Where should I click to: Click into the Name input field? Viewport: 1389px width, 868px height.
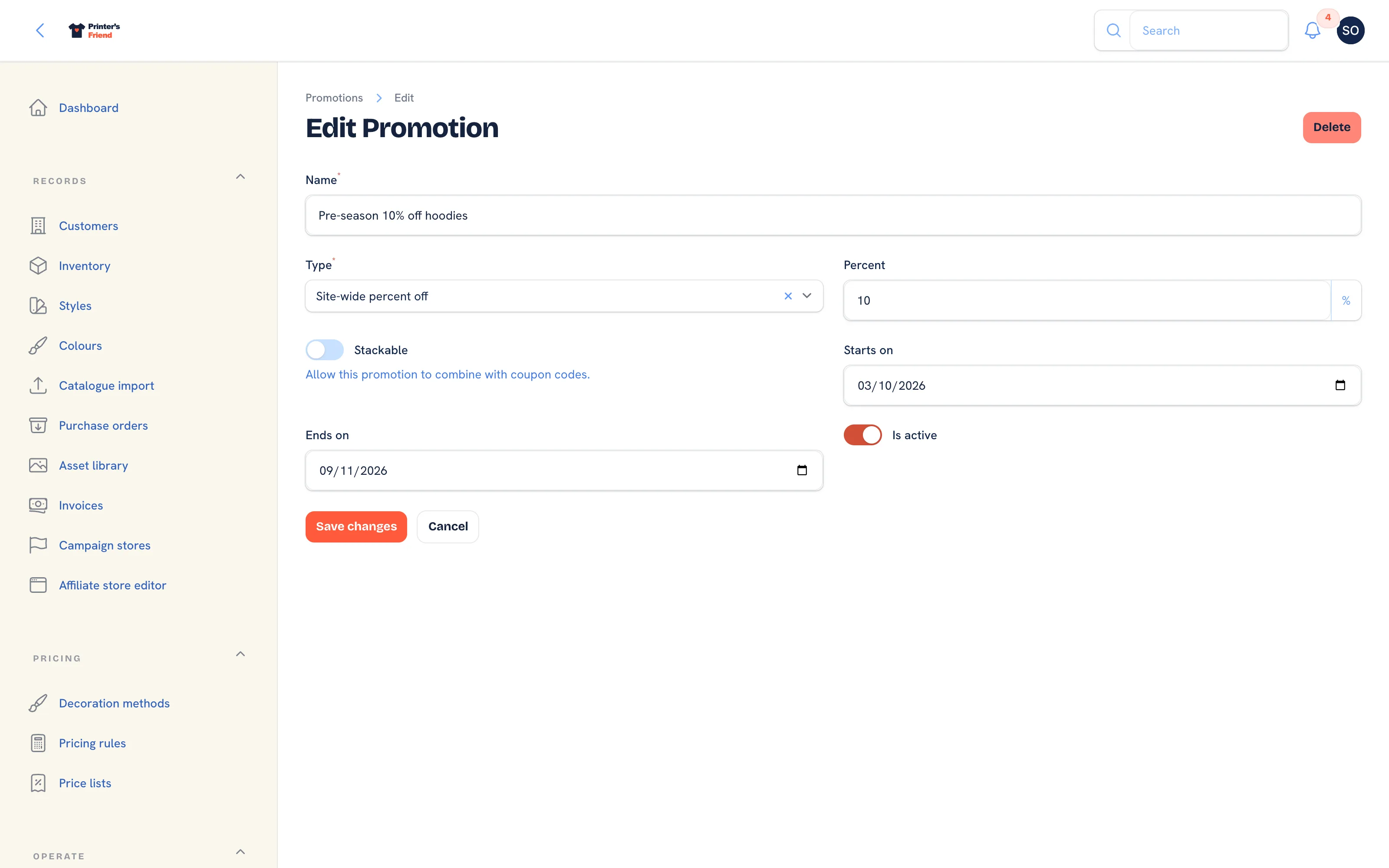point(833,215)
